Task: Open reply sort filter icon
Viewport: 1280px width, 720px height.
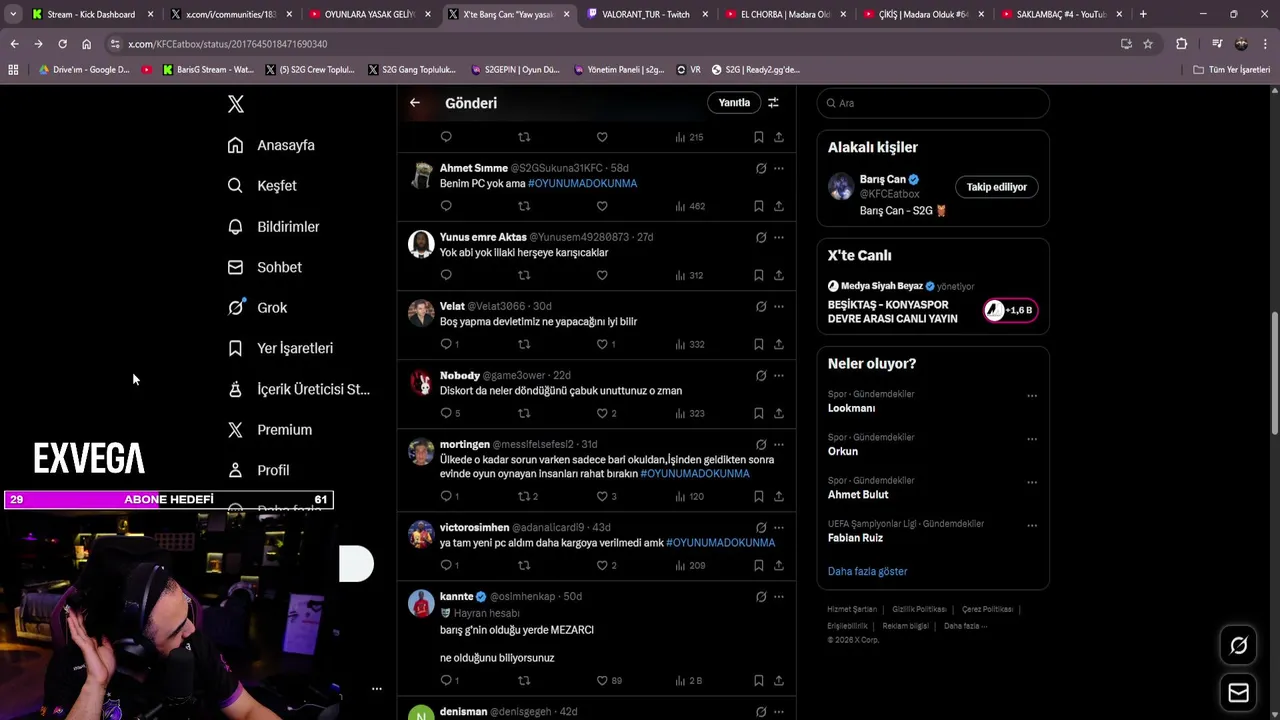Action: coord(773,102)
